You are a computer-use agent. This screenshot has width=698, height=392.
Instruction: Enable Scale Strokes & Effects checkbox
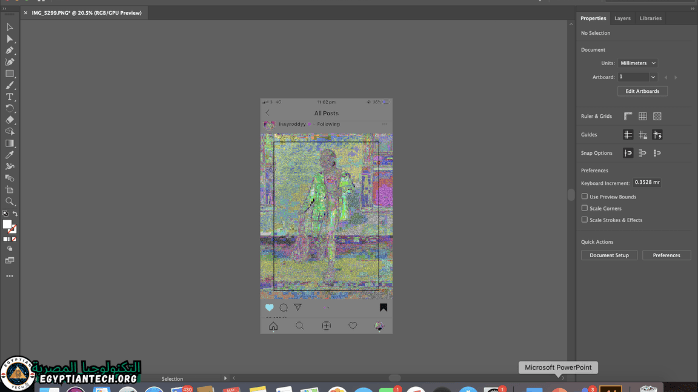[584, 219]
